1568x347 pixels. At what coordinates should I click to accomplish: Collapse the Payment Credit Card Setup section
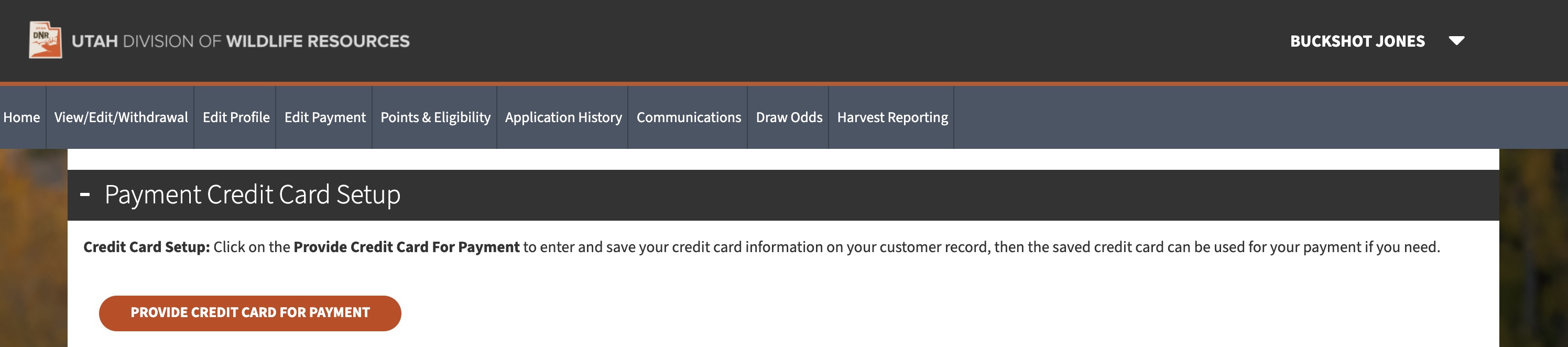[x=85, y=195]
